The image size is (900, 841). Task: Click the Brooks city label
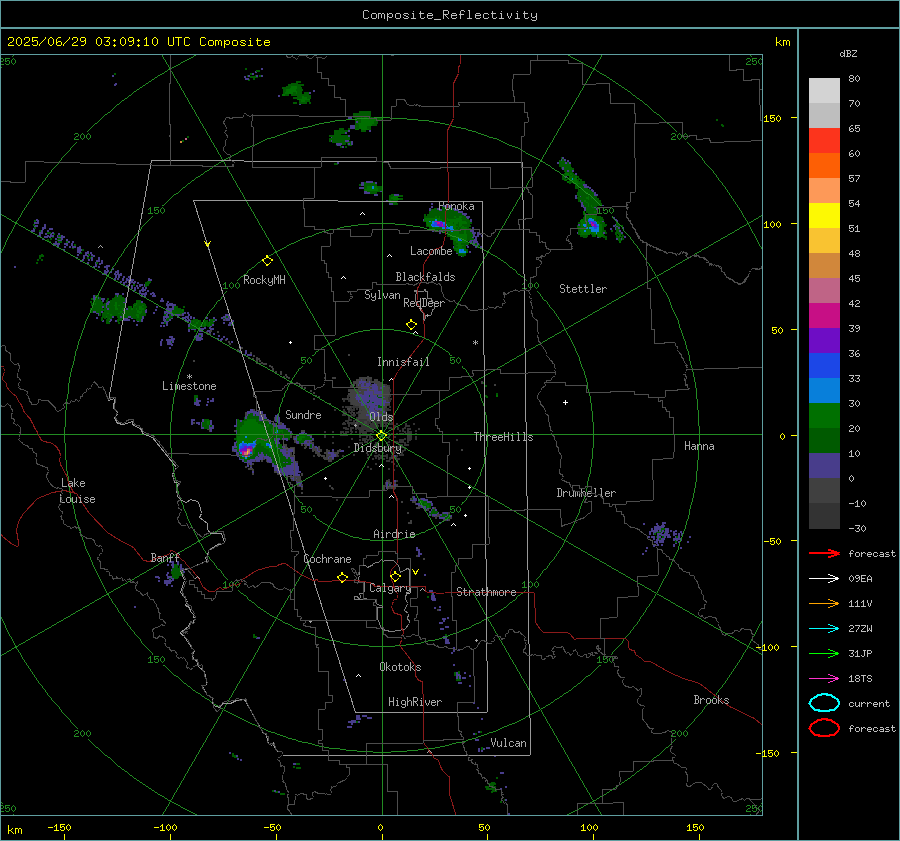pyautogui.click(x=711, y=700)
